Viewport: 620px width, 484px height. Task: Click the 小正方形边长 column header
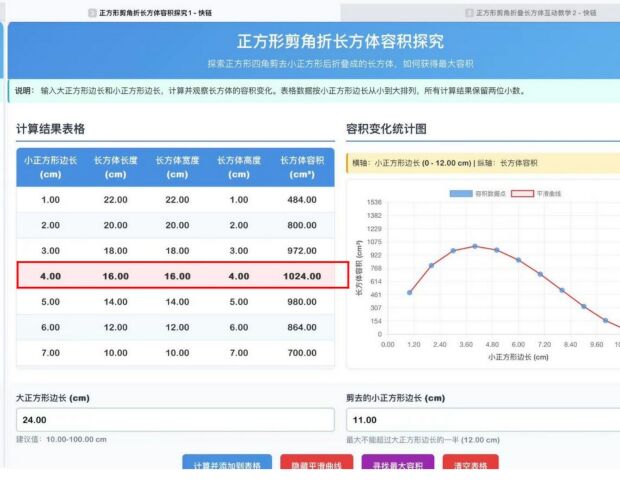[50, 167]
